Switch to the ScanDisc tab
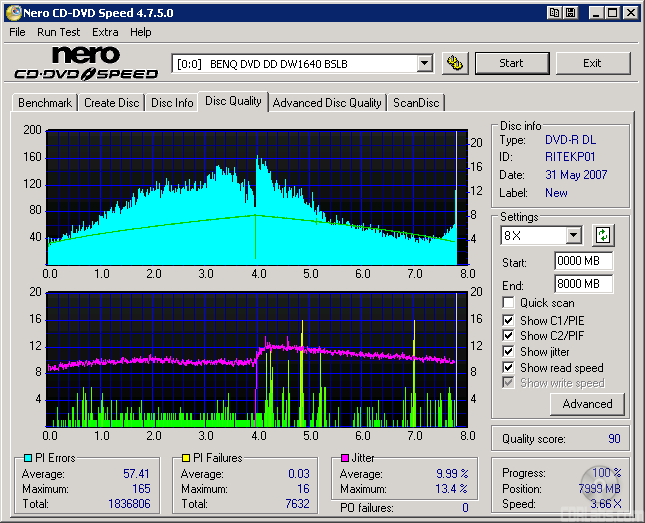Viewport: 645px width, 523px height. [x=416, y=103]
